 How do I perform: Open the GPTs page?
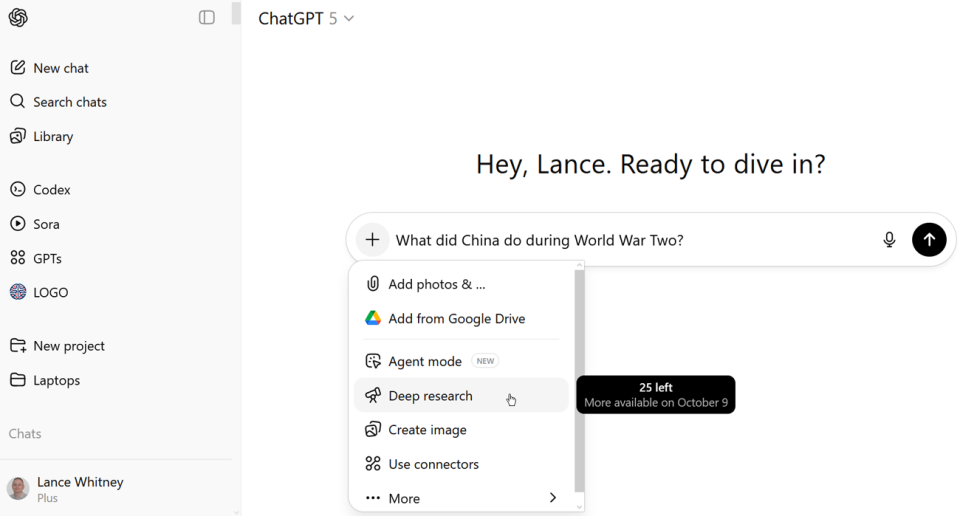tap(47, 258)
